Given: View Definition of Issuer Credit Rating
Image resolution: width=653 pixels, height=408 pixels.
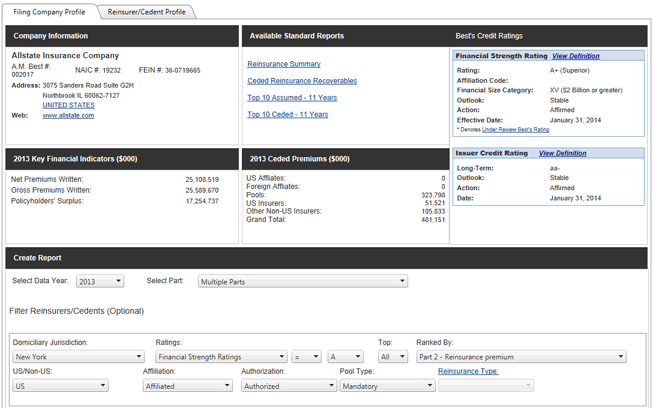Looking at the screenshot, I should pos(562,153).
